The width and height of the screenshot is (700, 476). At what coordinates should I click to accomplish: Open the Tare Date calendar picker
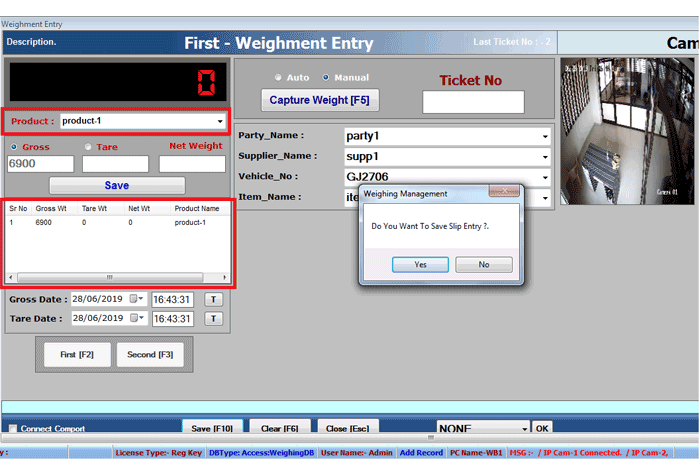[x=136, y=318]
